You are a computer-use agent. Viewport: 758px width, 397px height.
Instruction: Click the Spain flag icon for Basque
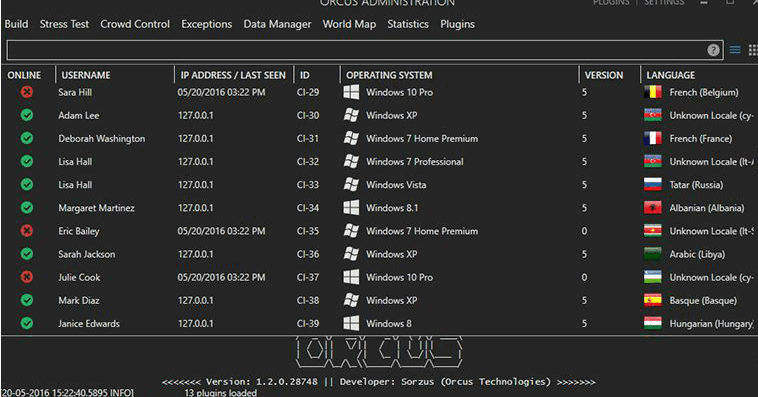click(x=653, y=300)
